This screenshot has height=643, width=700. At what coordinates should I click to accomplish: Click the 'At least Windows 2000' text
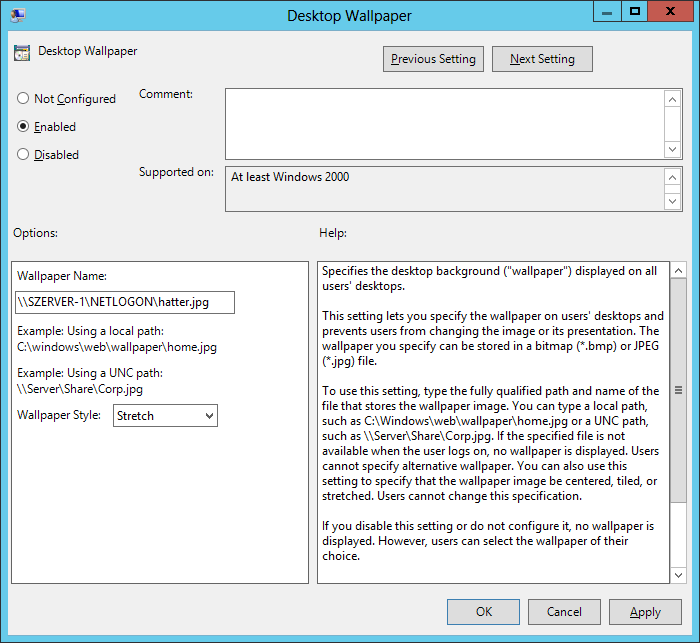(290, 177)
